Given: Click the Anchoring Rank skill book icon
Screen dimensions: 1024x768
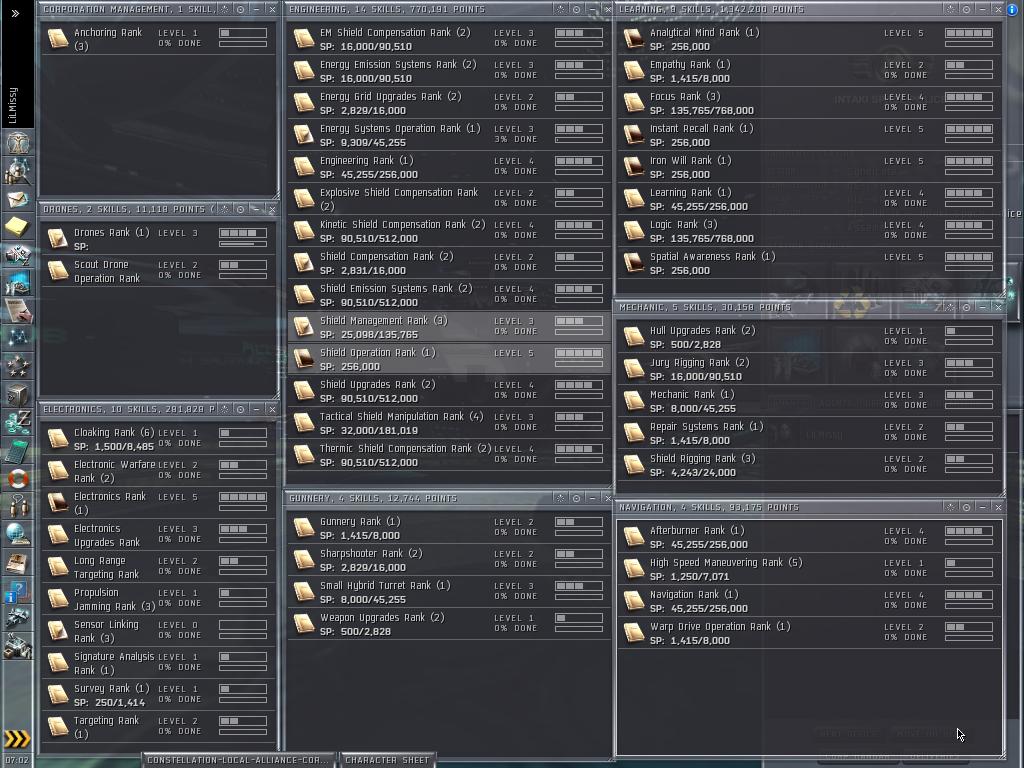Looking at the screenshot, I should pyautogui.click(x=58, y=39).
